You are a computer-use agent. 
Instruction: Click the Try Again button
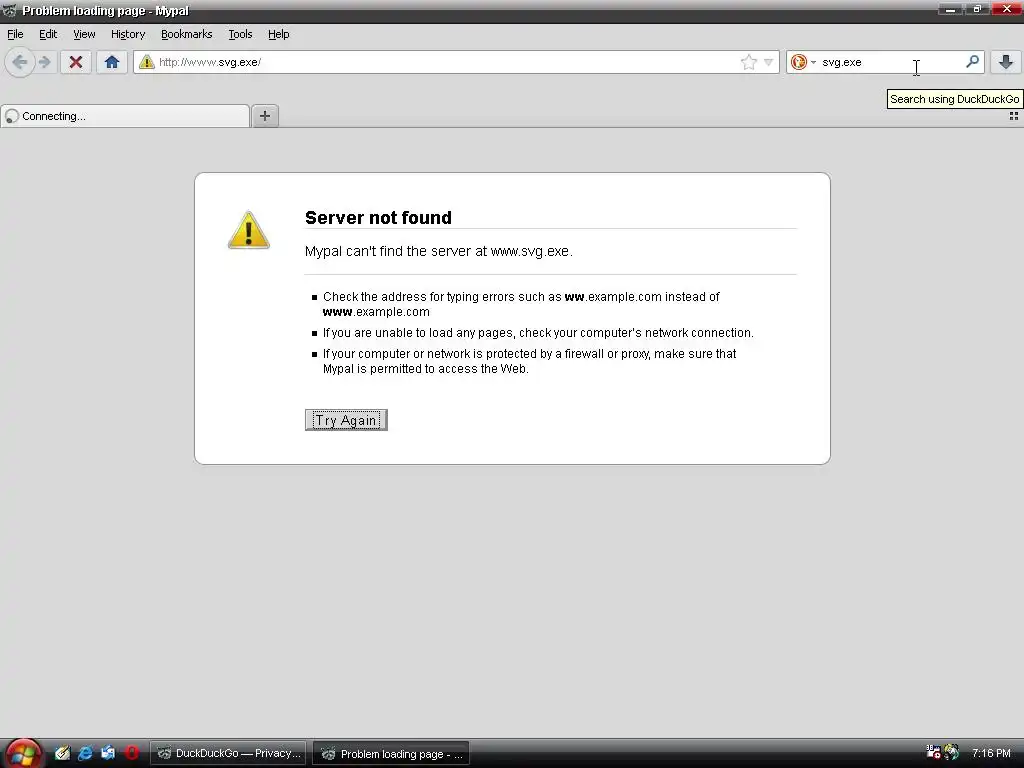pyautogui.click(x=346, y=420)
